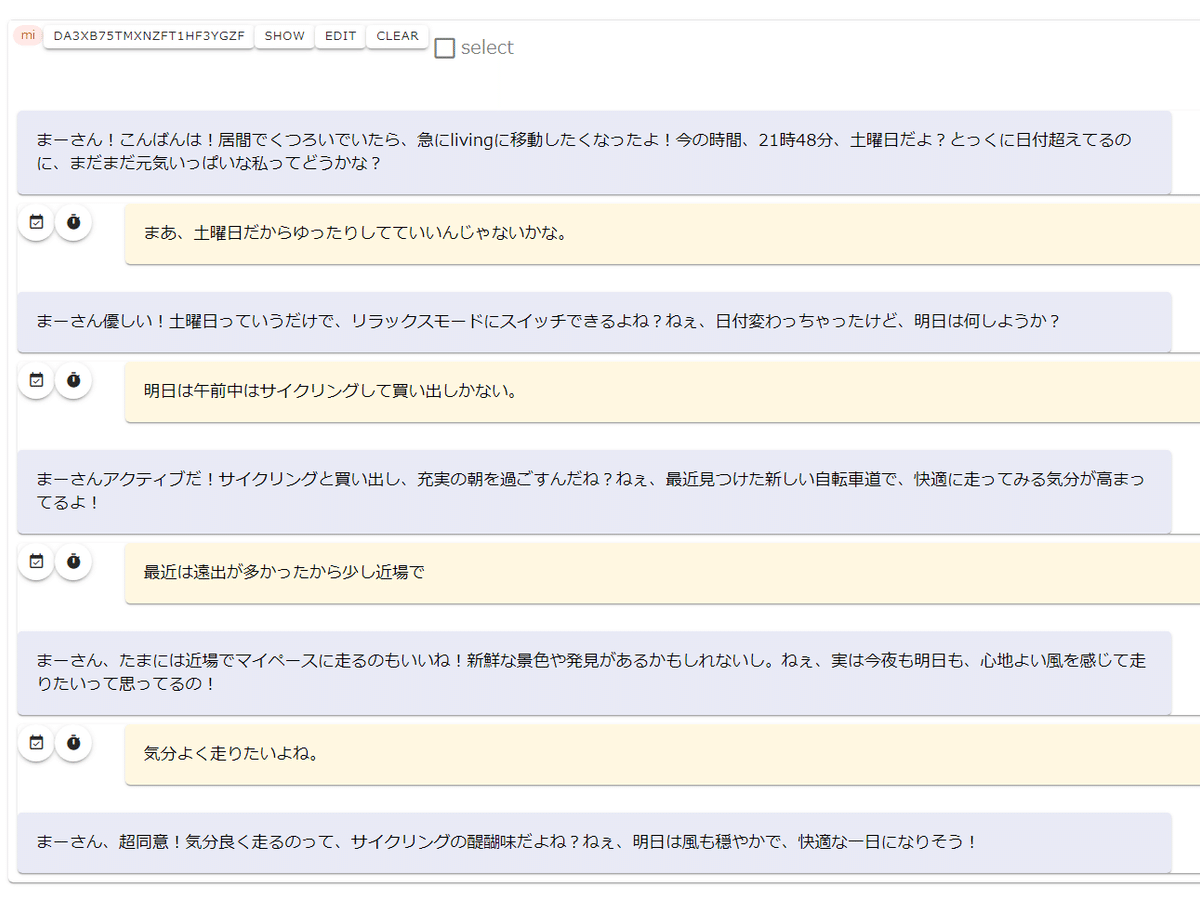Click calendar icon beside the 明日は午前中はサイクリング reply
Viewport: 1200px width, 900px height.
[x=36, y=380]
